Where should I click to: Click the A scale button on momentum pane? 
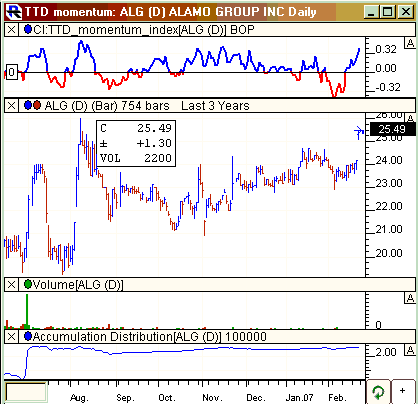pos(410,43)
